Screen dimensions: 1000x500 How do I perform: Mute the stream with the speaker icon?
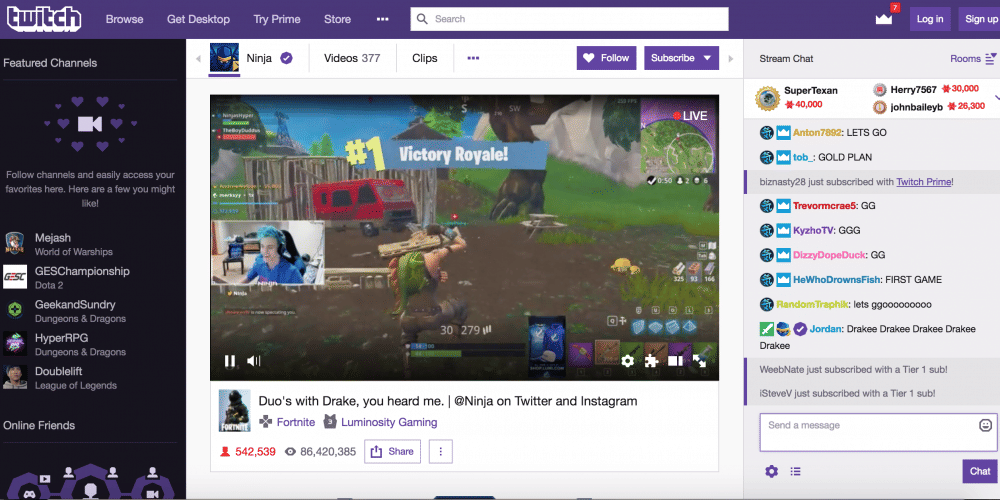pyautogui.click(x=254, y=361)
